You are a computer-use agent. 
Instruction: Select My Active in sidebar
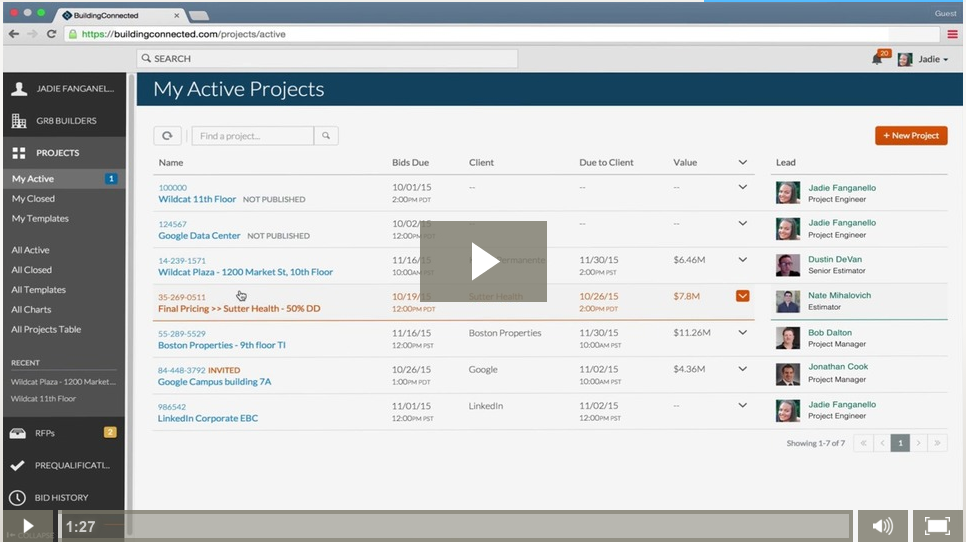64,179
